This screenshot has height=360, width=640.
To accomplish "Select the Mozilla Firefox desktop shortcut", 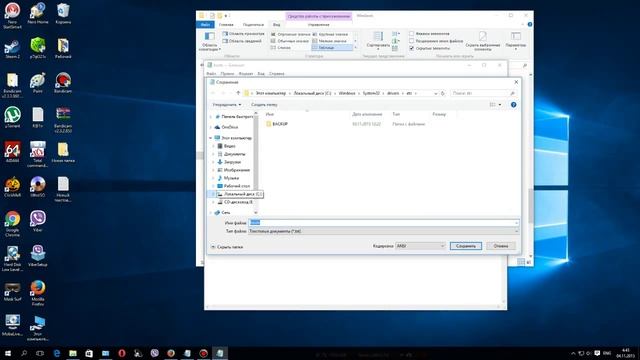I will 38,293.
